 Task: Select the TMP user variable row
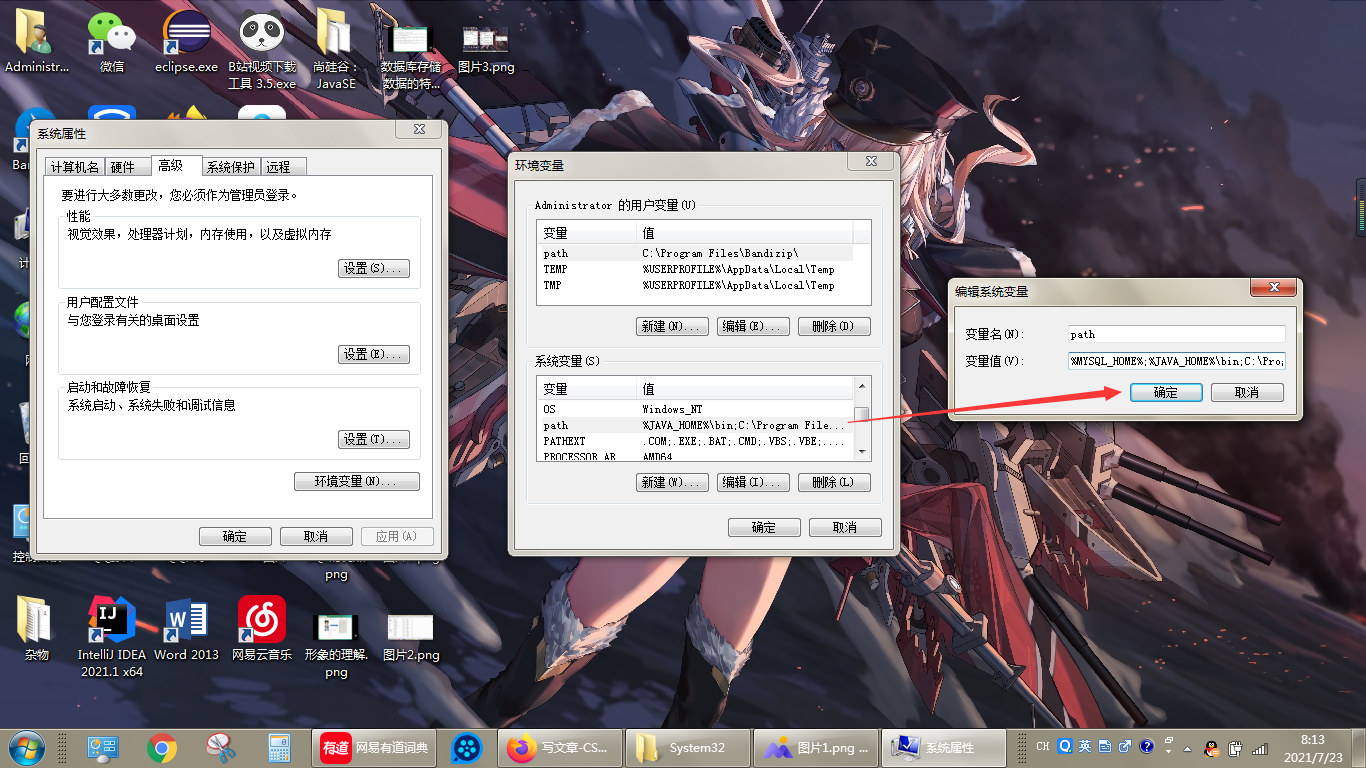695,285
